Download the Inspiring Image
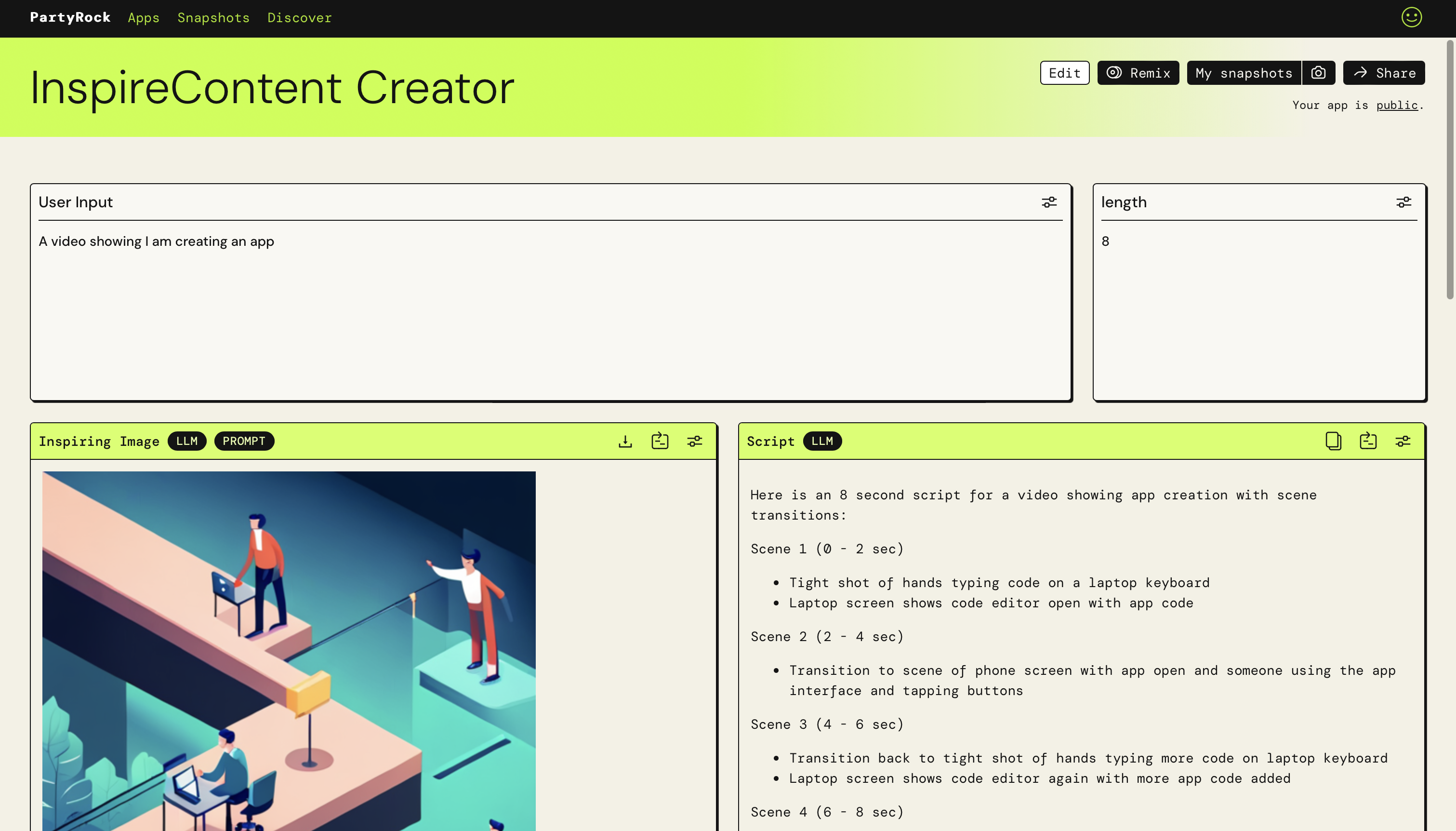 pyautogui.click(x=625, y=441)
